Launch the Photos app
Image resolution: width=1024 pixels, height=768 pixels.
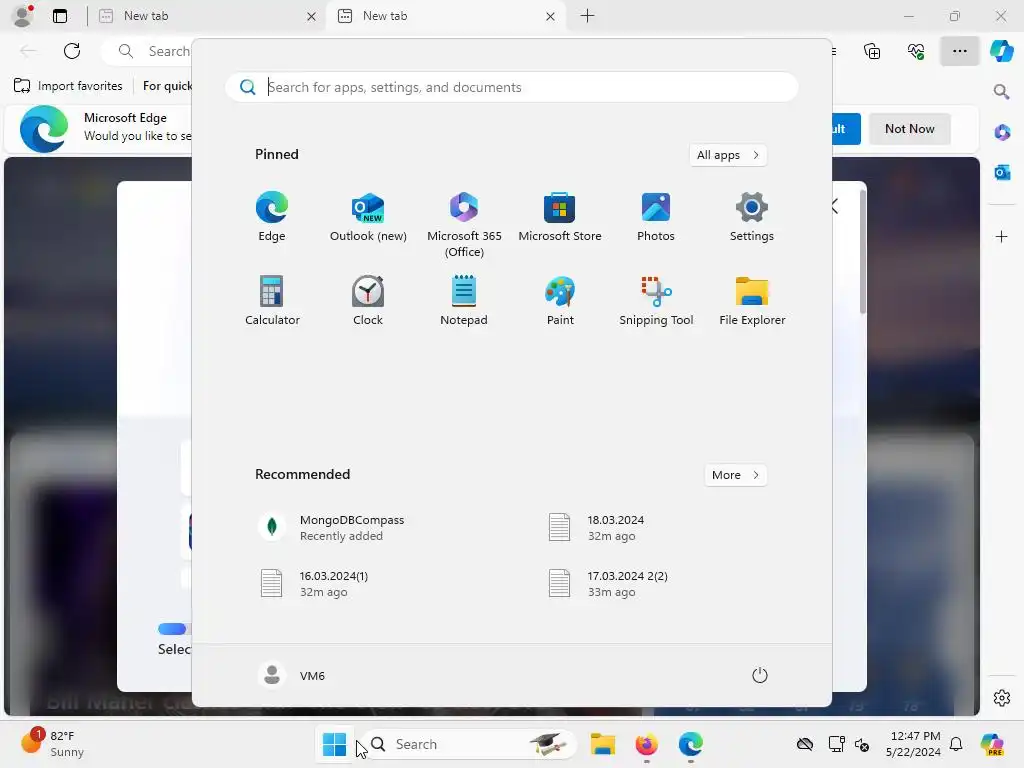pos(656,217)
